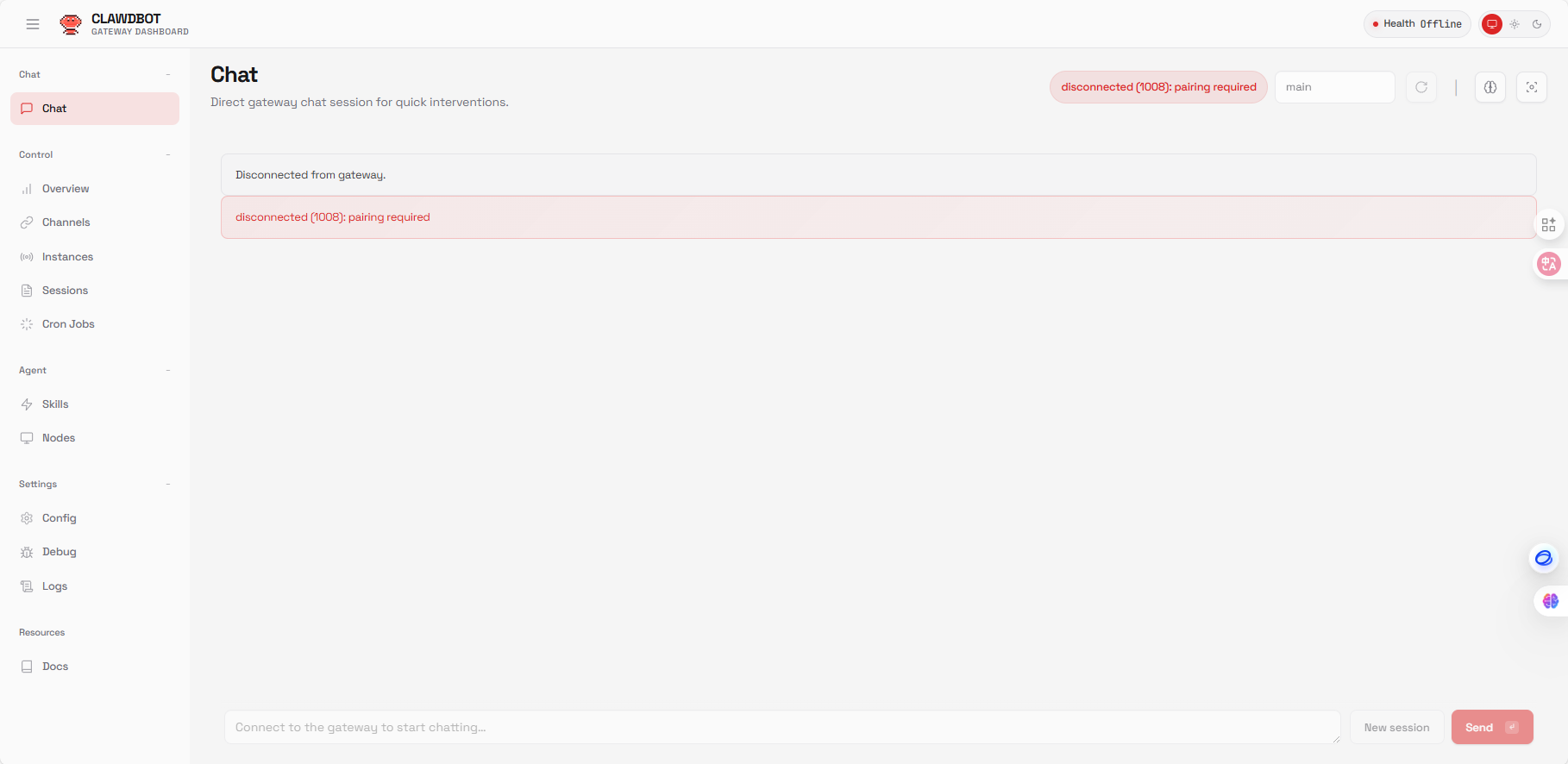Click the Skills lightning bolt icon
Screen dimensions: 1568x764
point(27,404)
